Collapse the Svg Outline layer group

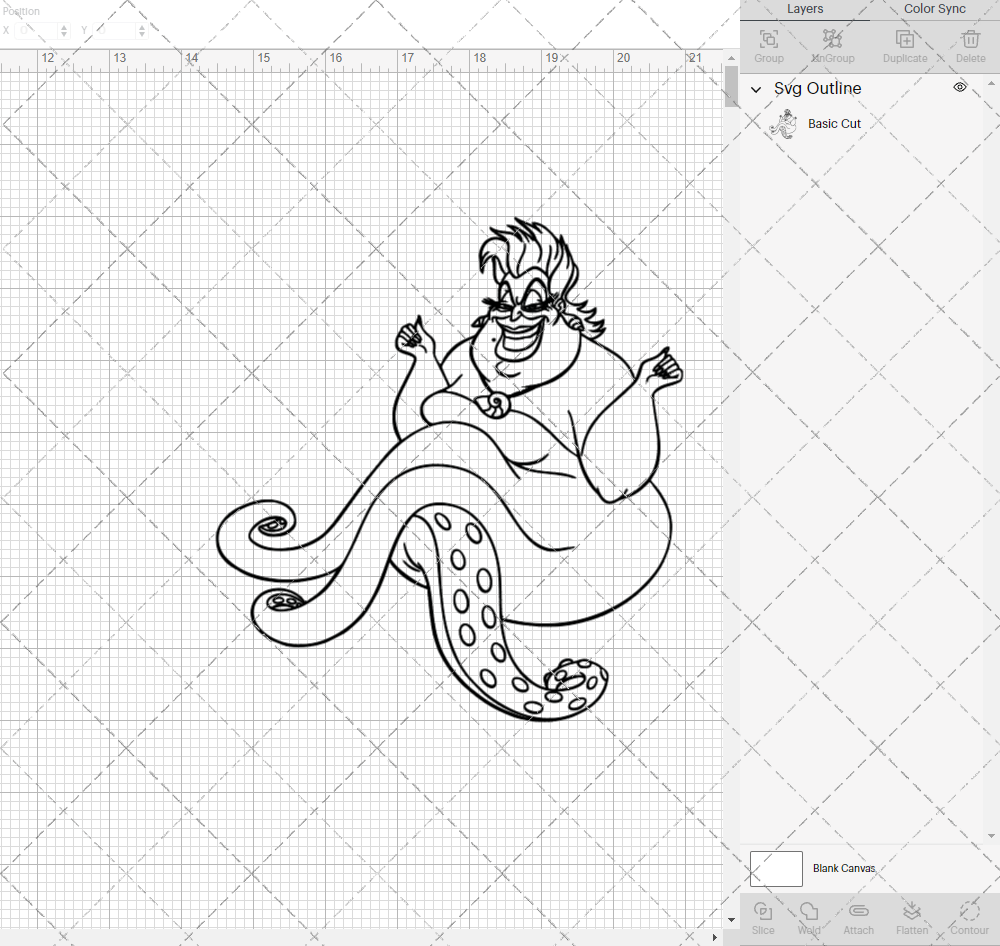coord(756,89)
